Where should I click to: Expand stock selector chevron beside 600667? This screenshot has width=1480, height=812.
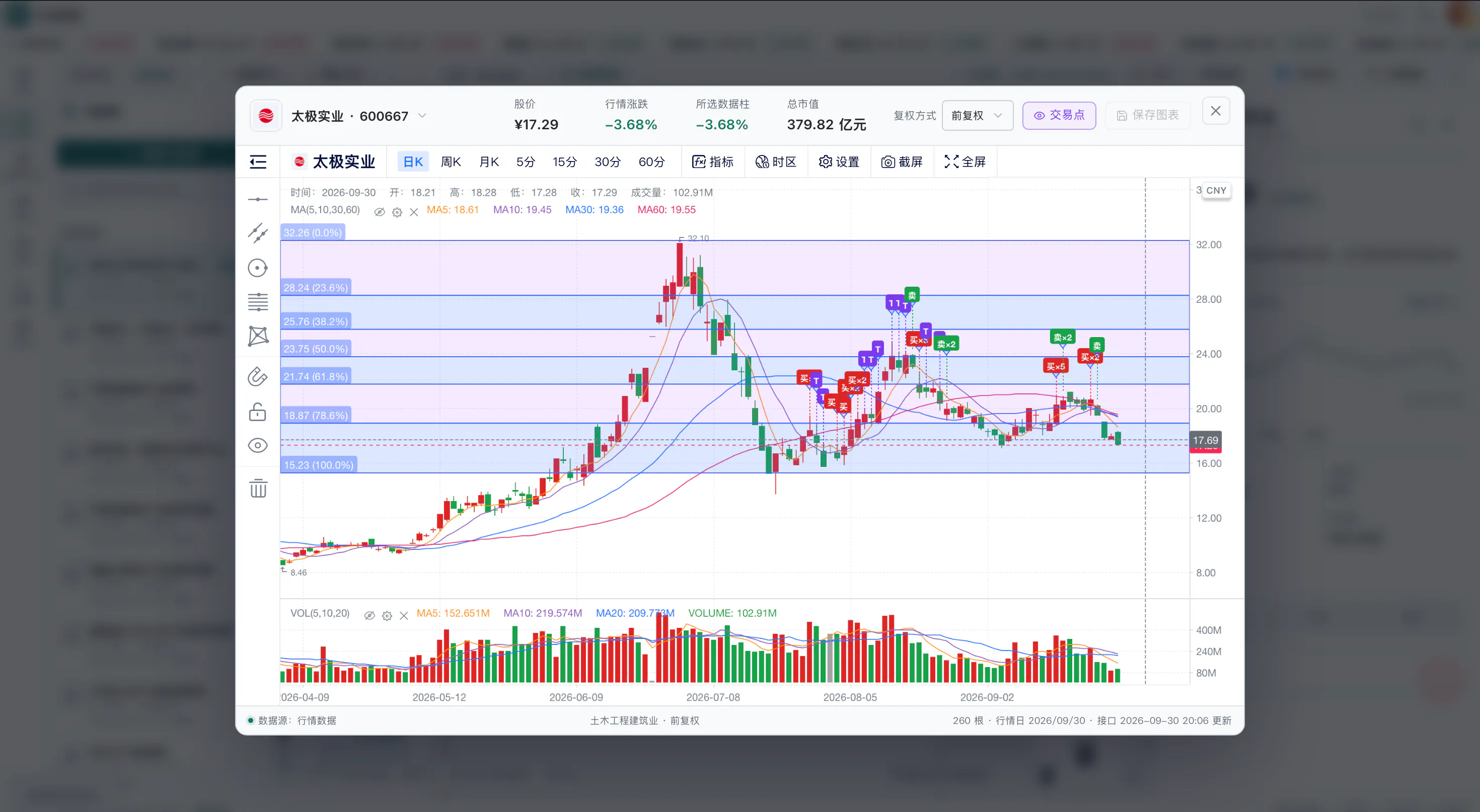(422, 115)
